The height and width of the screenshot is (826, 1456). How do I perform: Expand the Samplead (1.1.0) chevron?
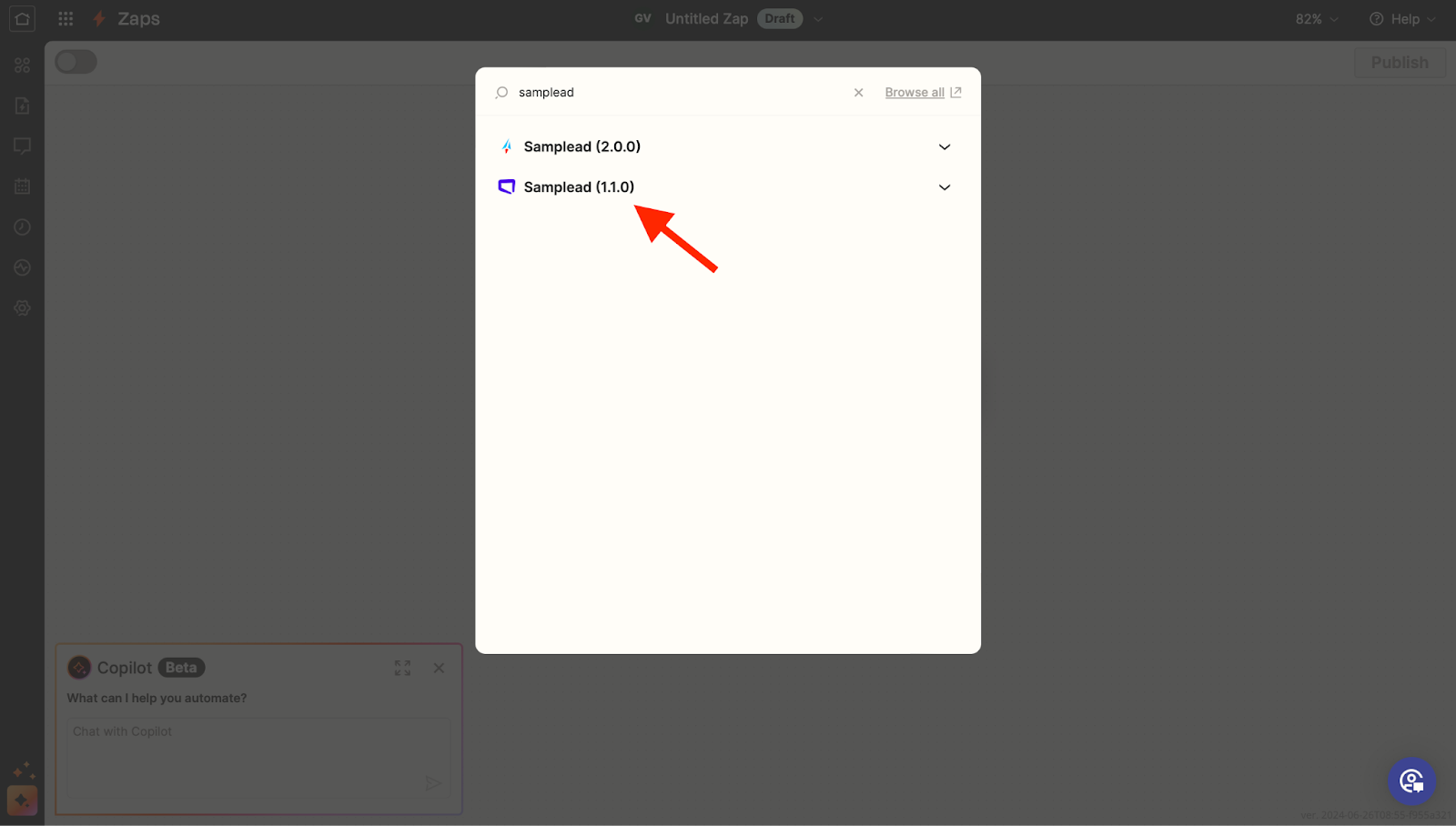point(945,187)
